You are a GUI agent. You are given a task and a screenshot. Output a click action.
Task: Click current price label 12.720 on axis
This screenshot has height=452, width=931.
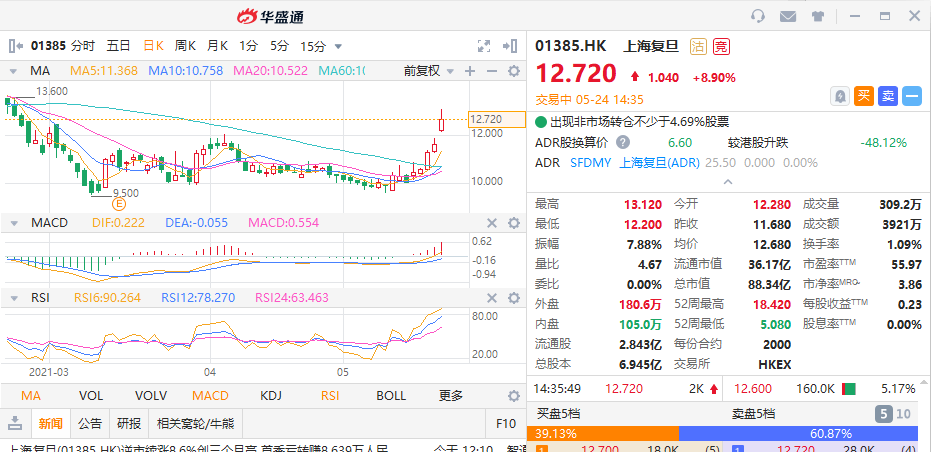[497, 119]
